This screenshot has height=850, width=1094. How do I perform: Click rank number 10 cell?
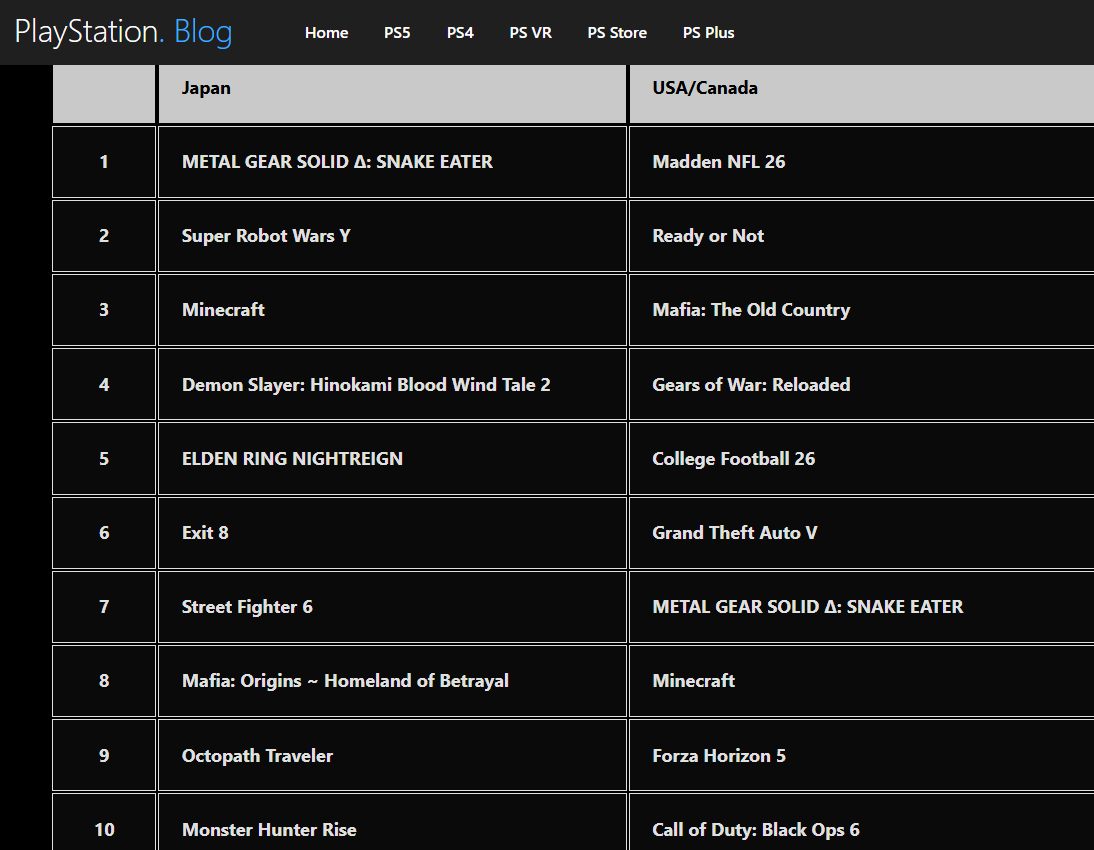pos(104,823)
